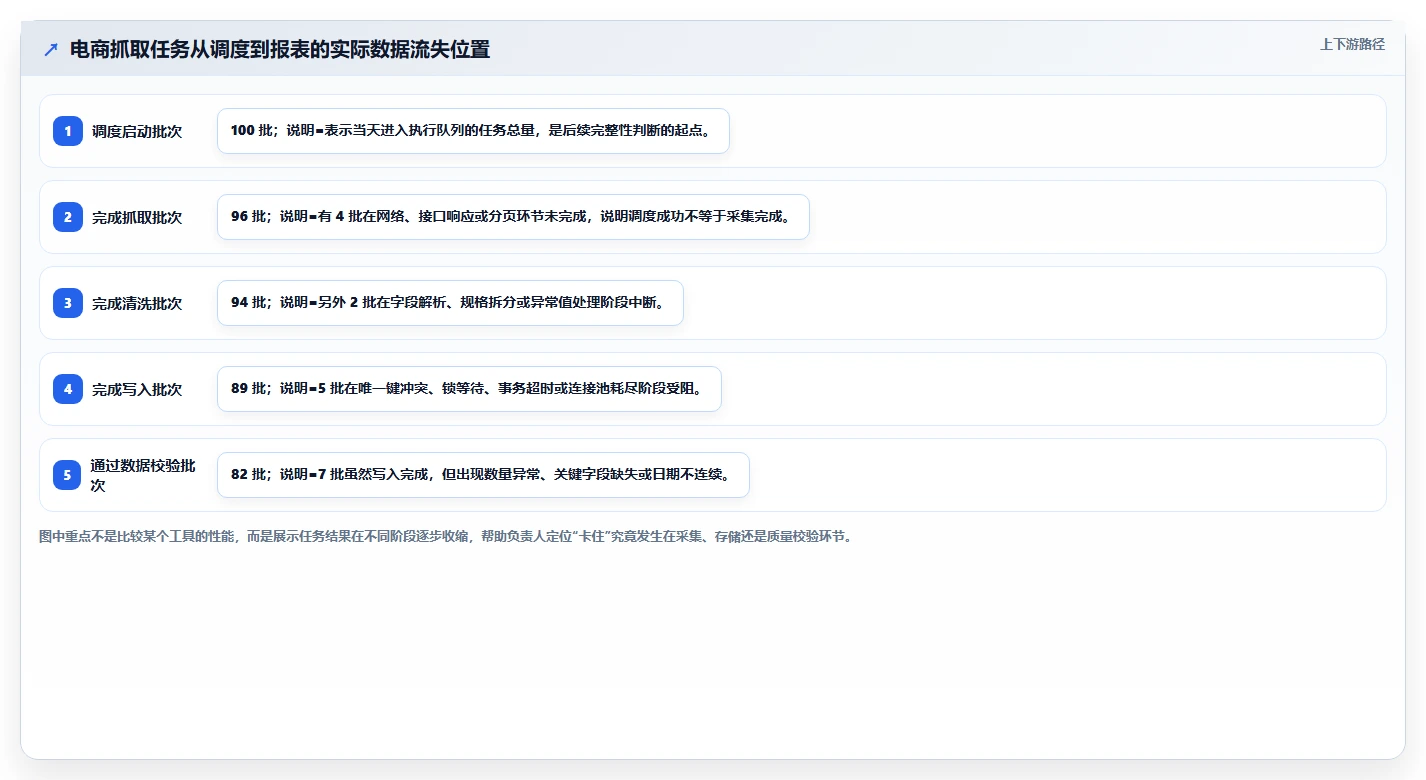Screen dimensions: 1426x780
Task: Click the 96 批 description box
Action: (x=513, y=217)
